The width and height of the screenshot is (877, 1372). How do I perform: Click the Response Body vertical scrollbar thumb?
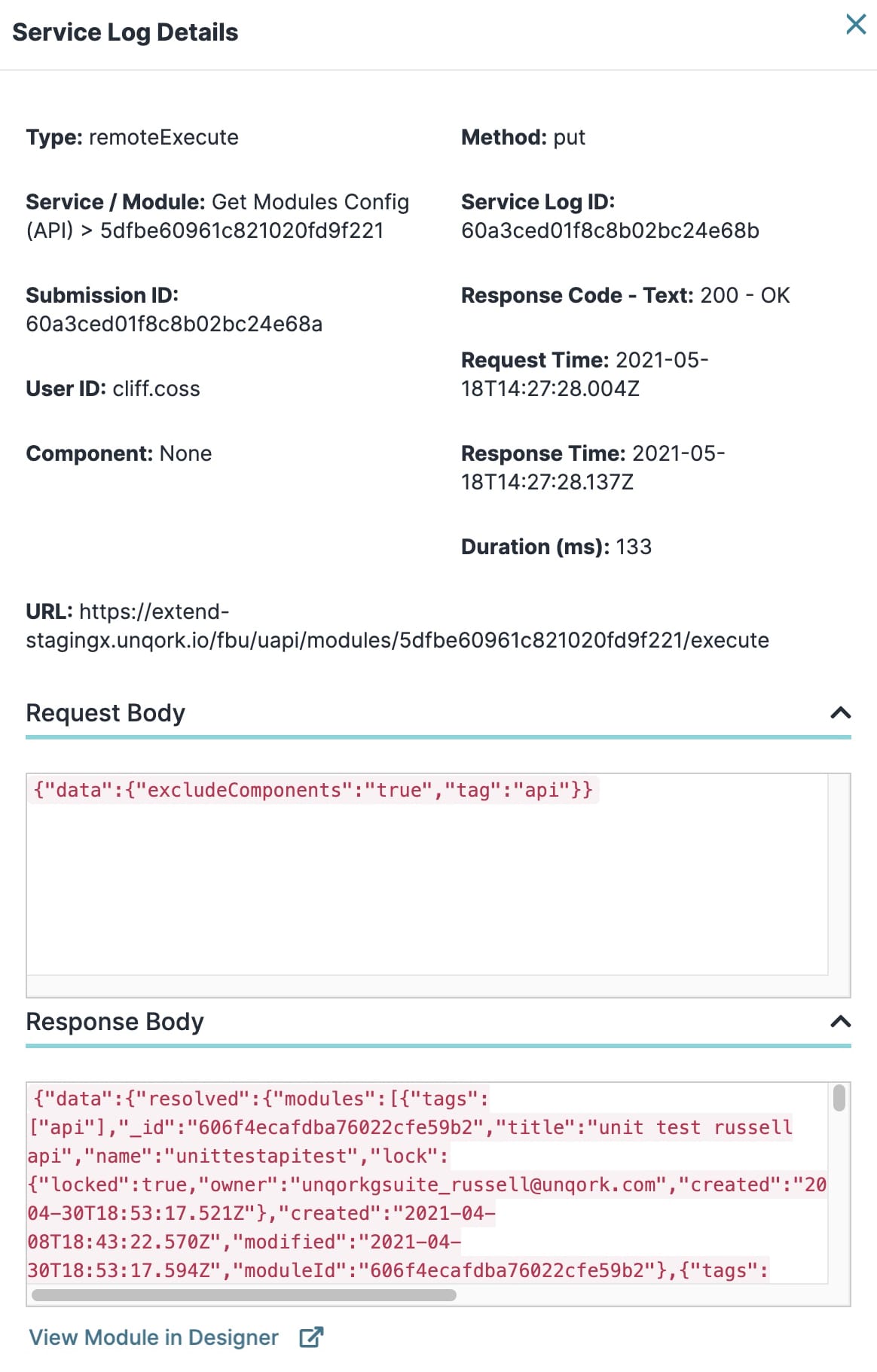coord(839,1097)
